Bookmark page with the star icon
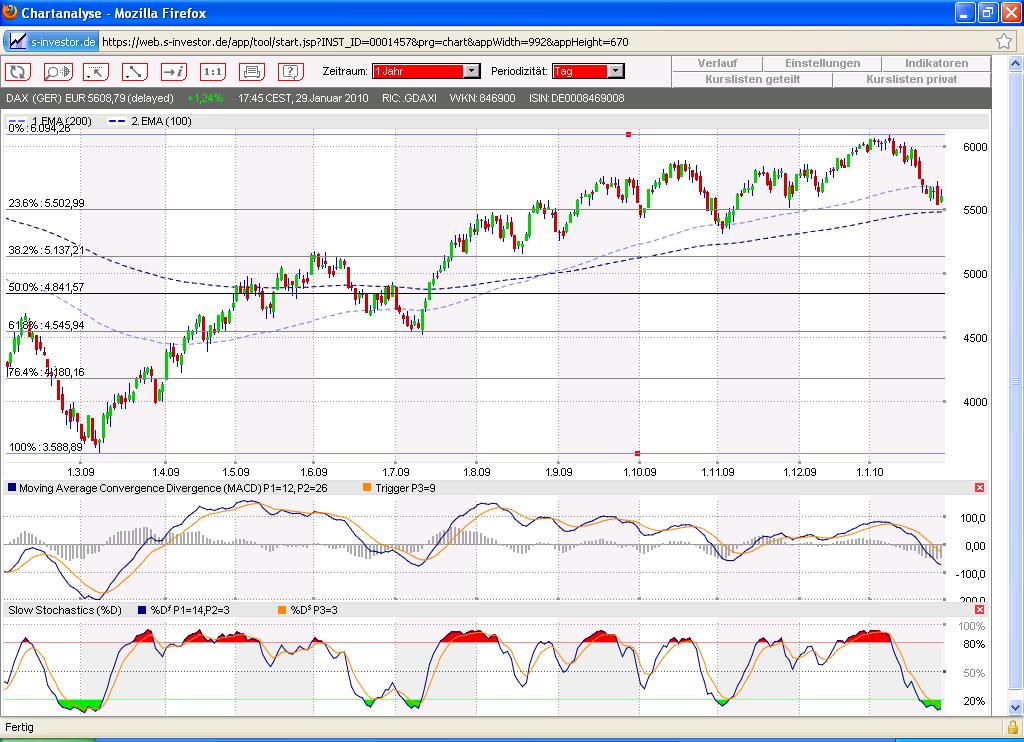Screen dimensions: 1024x742 [1004, 41]
